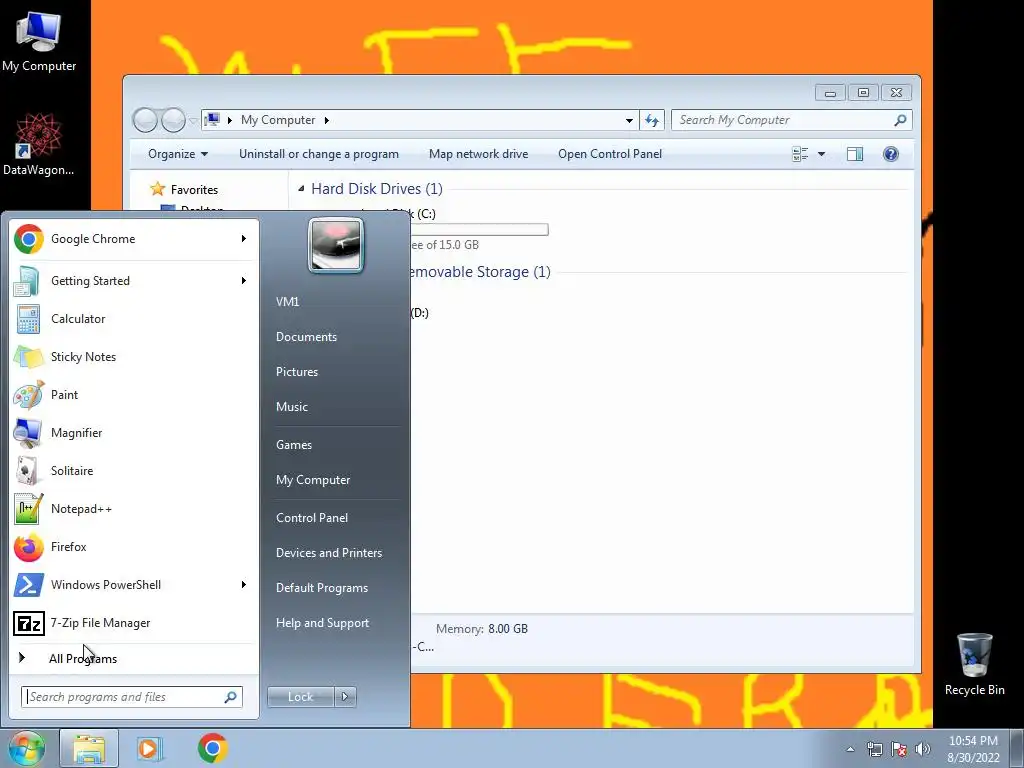This screenshot has width=1024, height=768.
Task: Open Pictures library link
Action: [x=296, y=372]
